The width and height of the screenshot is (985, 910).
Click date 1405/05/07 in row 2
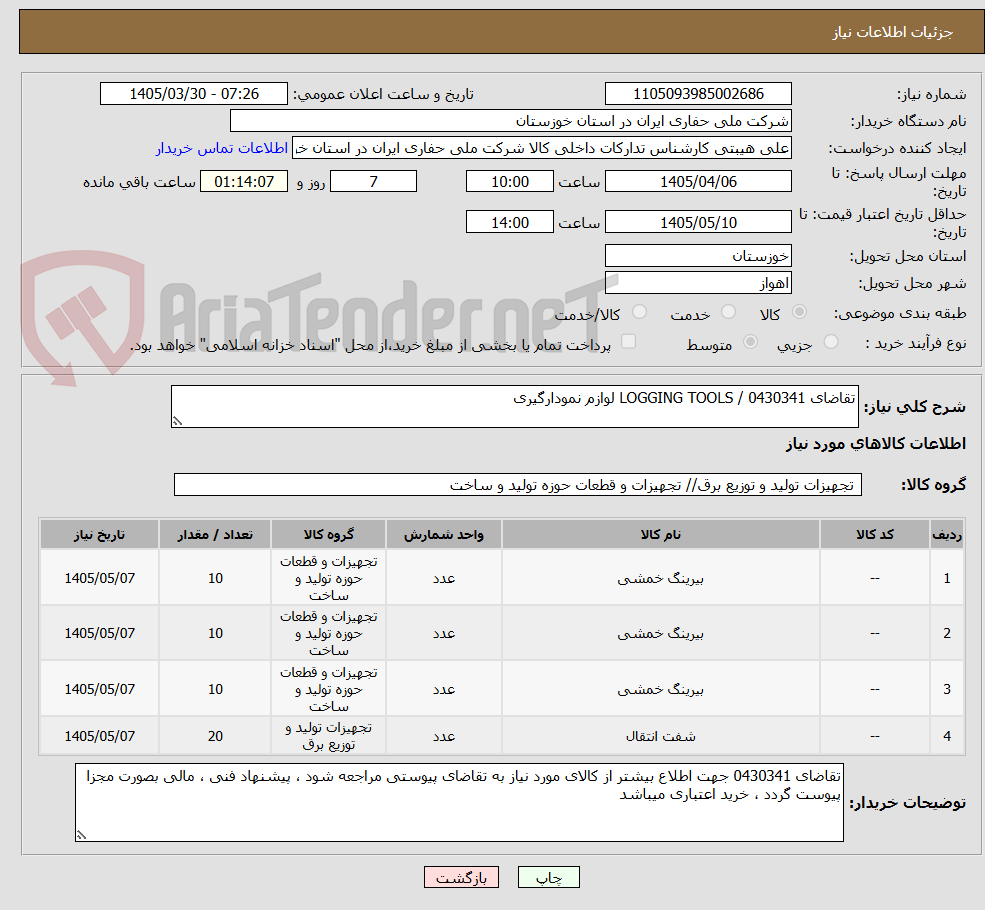click(99, 634)
